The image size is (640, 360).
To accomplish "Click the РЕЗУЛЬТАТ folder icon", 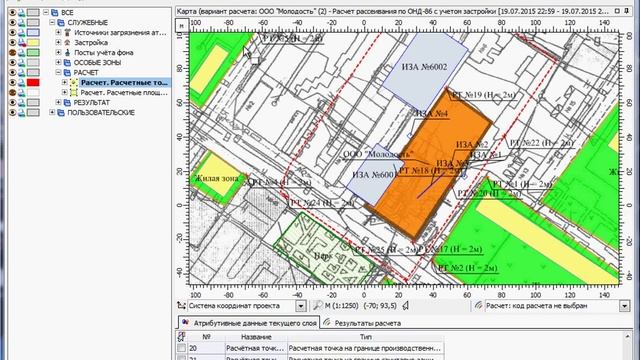I will 68,102.
